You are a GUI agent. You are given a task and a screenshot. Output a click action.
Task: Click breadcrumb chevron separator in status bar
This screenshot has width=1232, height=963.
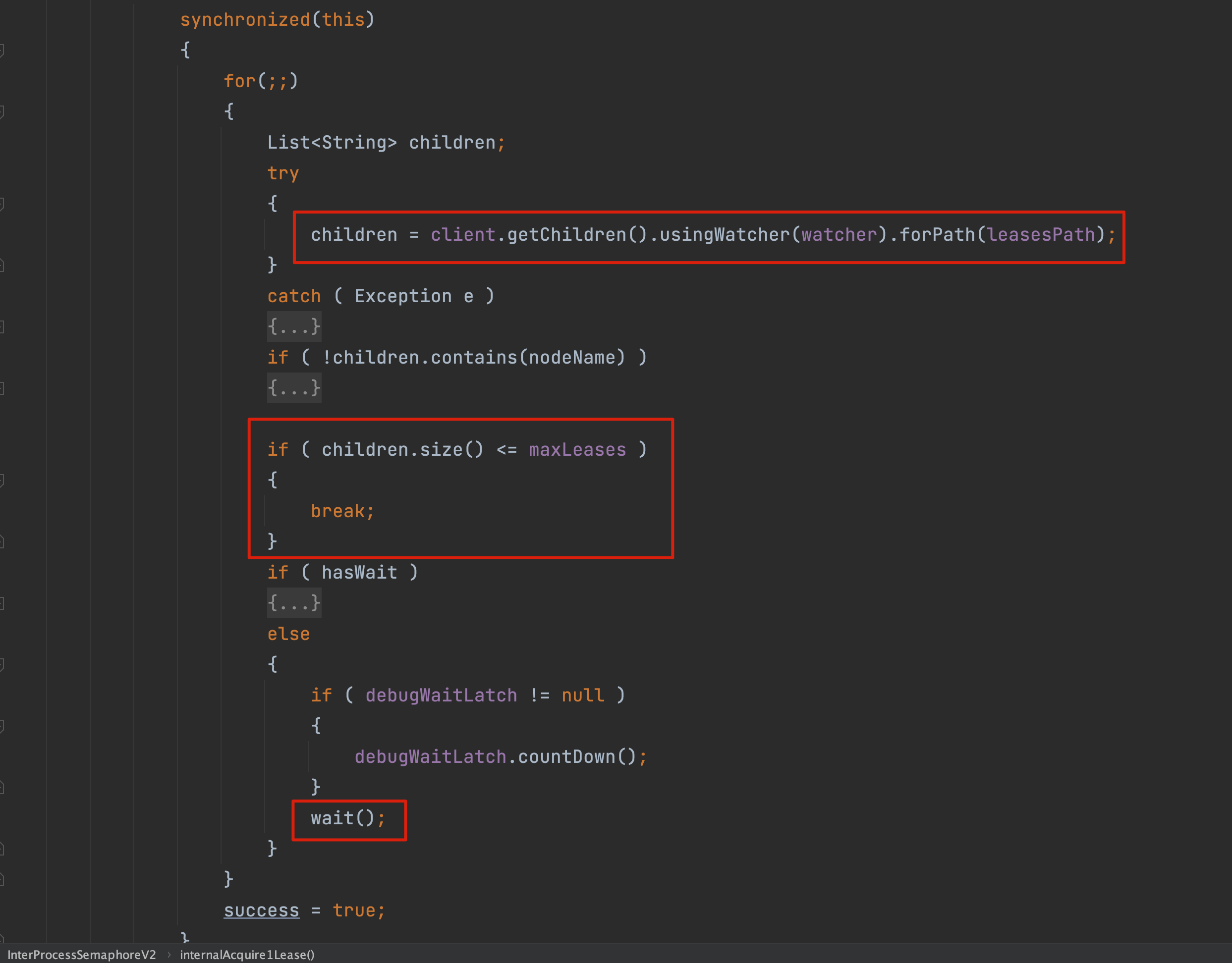click(x=168, y=955)
